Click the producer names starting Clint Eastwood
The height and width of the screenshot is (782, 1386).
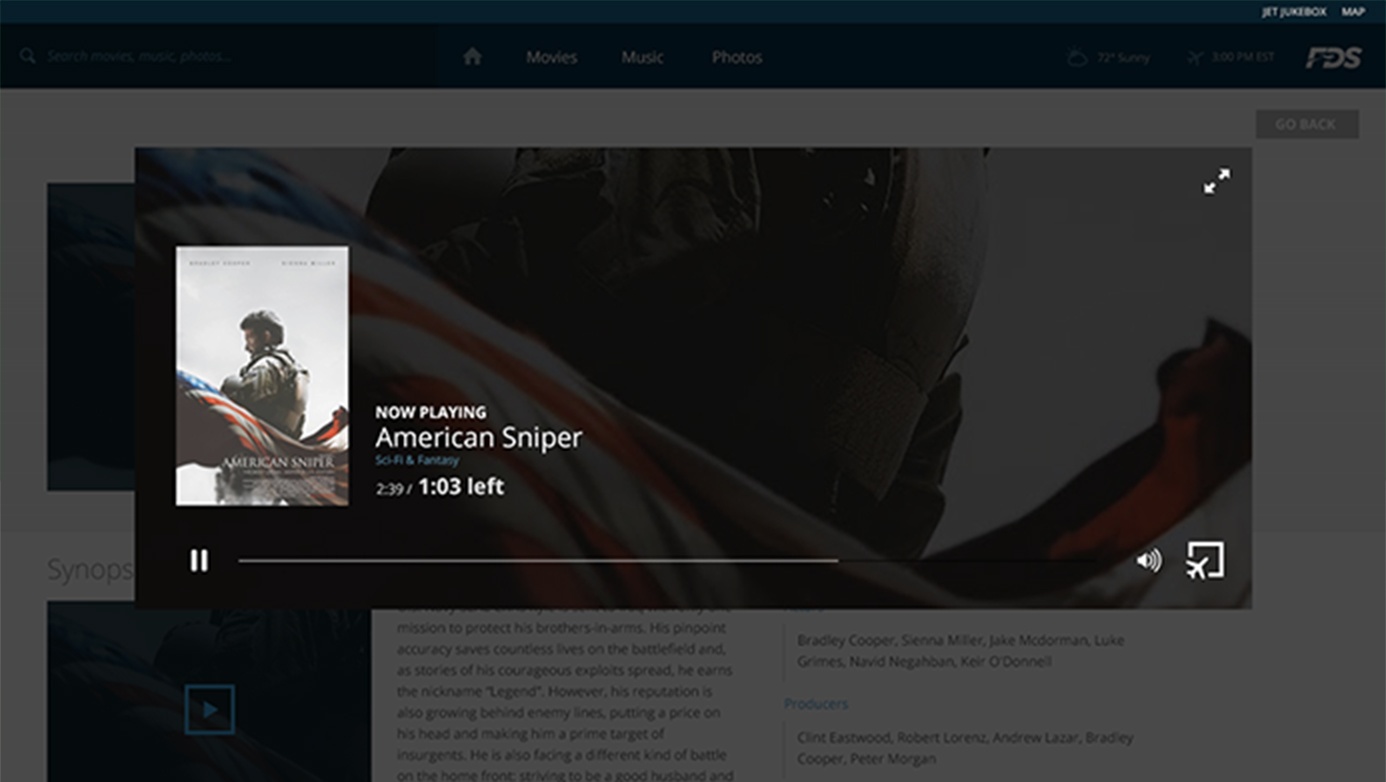tap(966, 747)
